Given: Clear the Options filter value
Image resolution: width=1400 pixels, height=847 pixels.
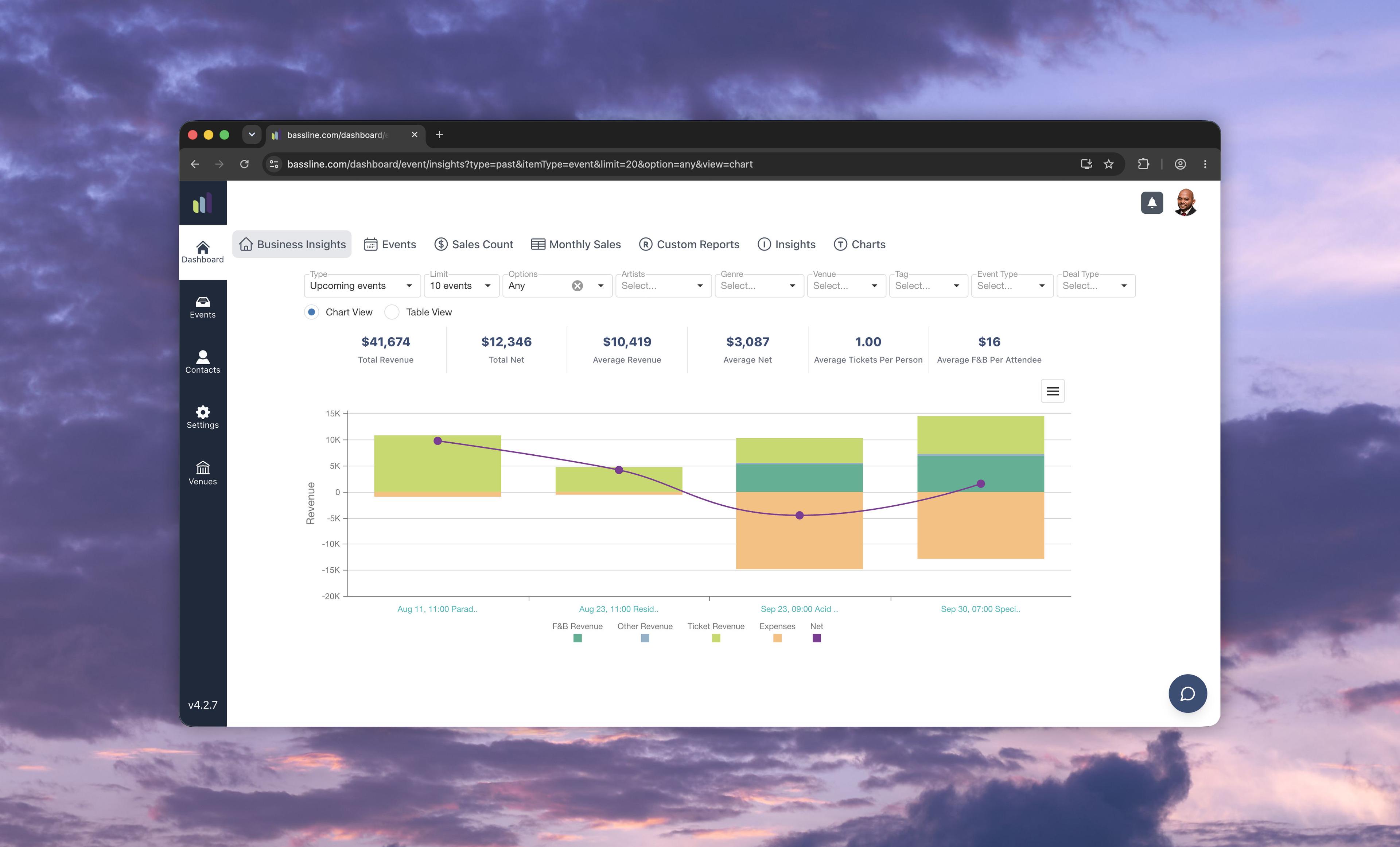Looking at the screenshot, I should click(577, 286).
